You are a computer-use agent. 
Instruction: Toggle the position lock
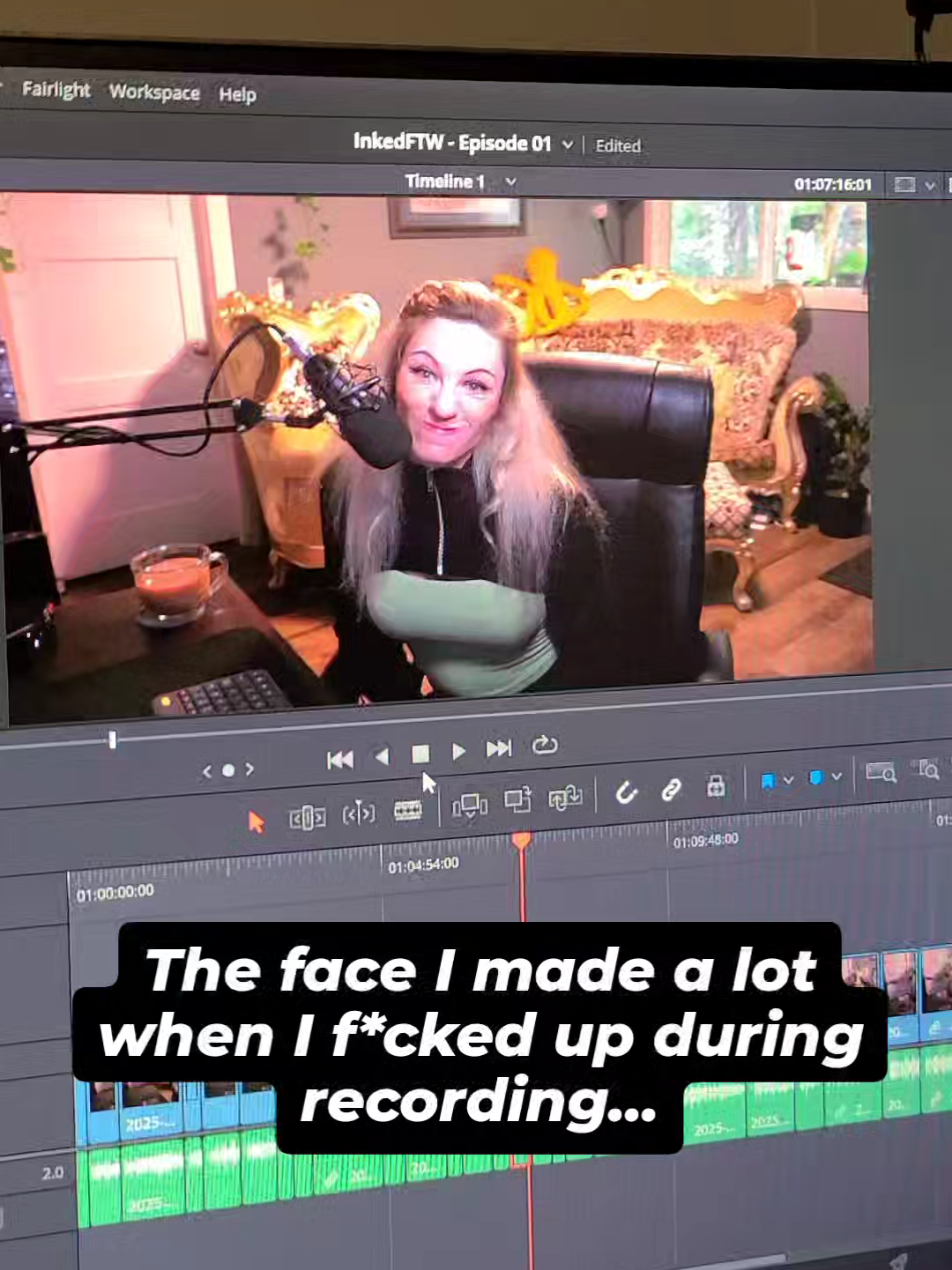(716, 786)
